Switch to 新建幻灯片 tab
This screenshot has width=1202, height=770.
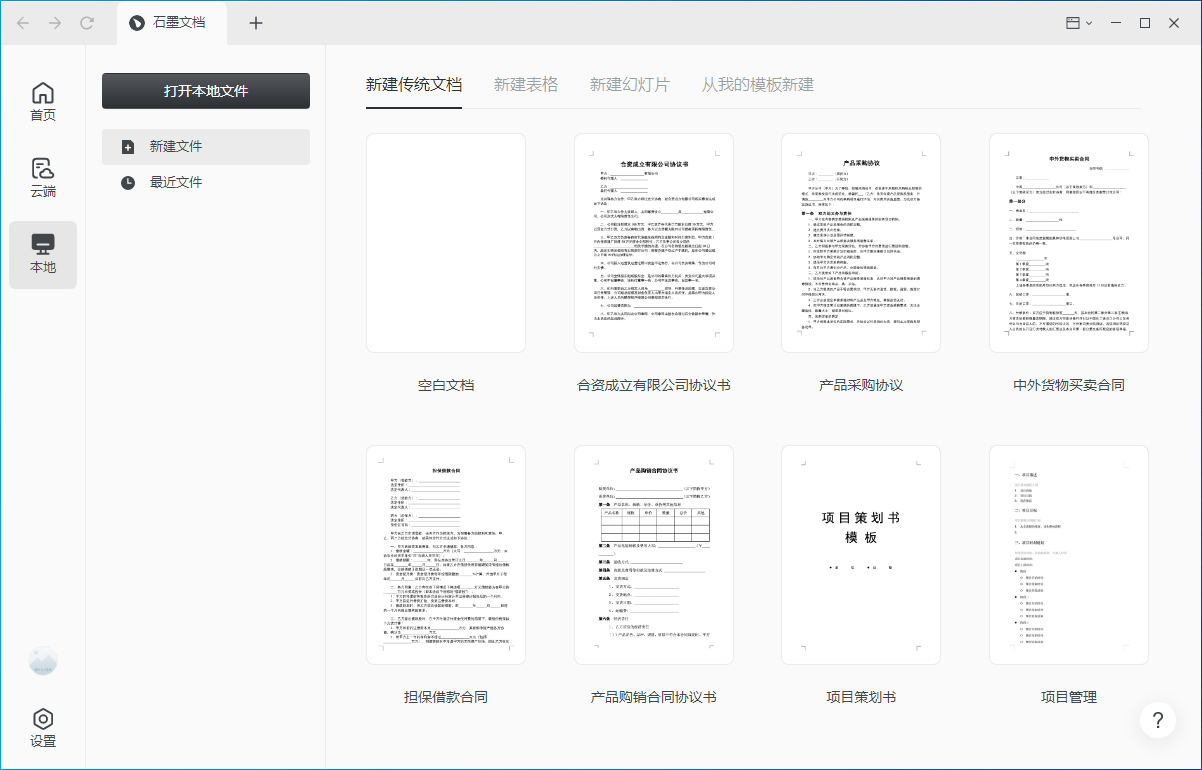pos(629,85)
